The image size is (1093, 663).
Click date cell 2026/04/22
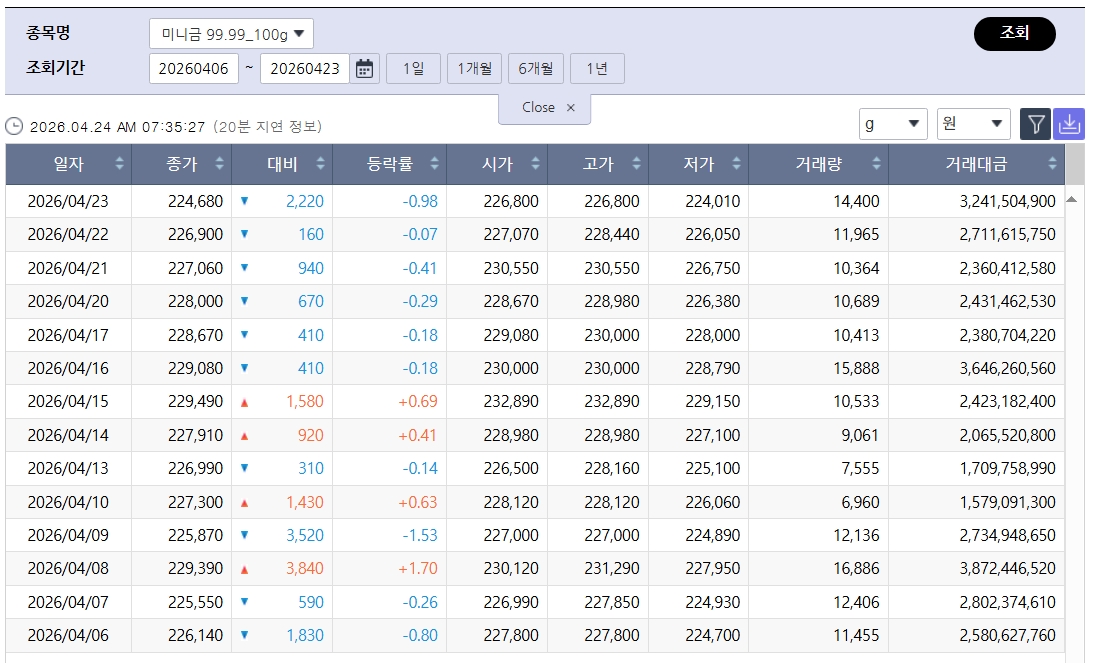68,234
